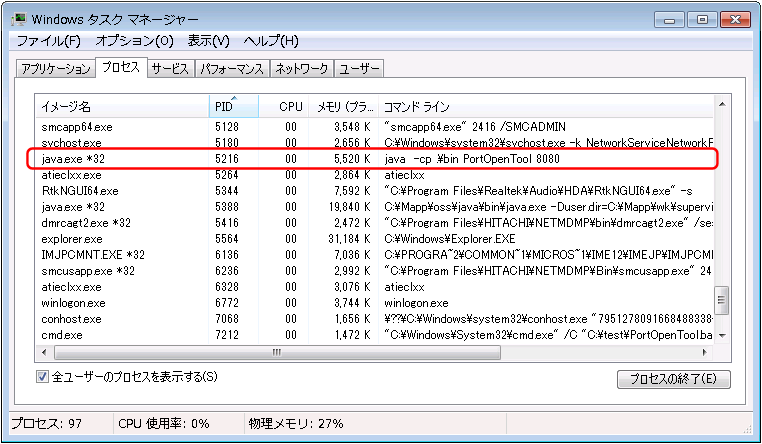Click PID value 5564

(x=227, y=239)
